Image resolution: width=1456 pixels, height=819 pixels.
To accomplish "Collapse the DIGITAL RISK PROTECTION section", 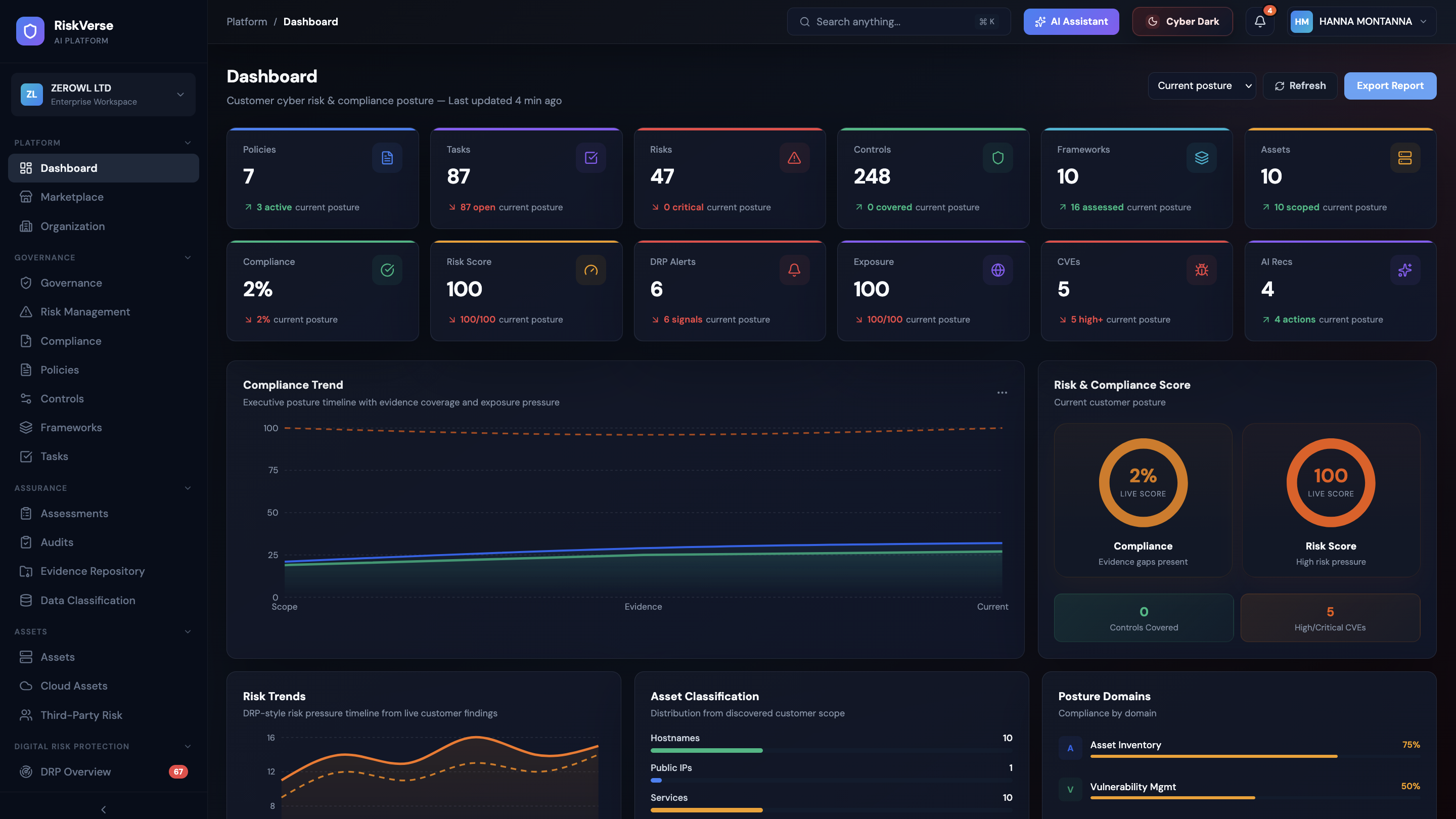I will point(188,746).
